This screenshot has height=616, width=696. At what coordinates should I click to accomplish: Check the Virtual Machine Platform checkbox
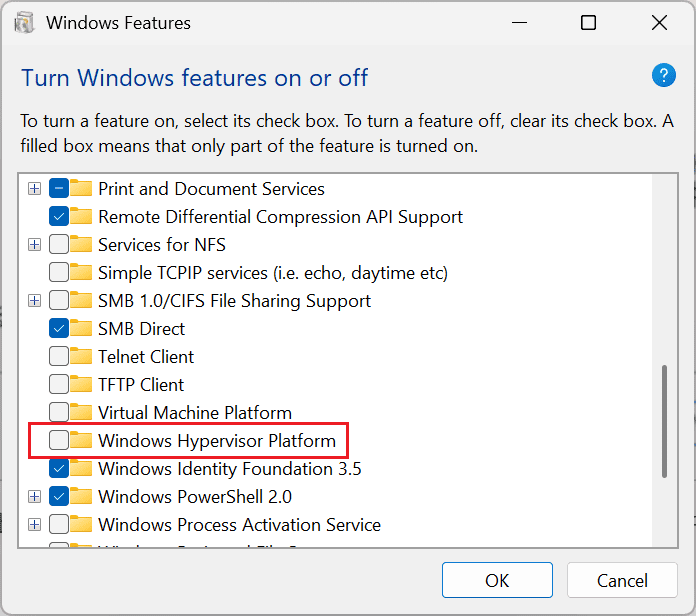coord(59,412)
